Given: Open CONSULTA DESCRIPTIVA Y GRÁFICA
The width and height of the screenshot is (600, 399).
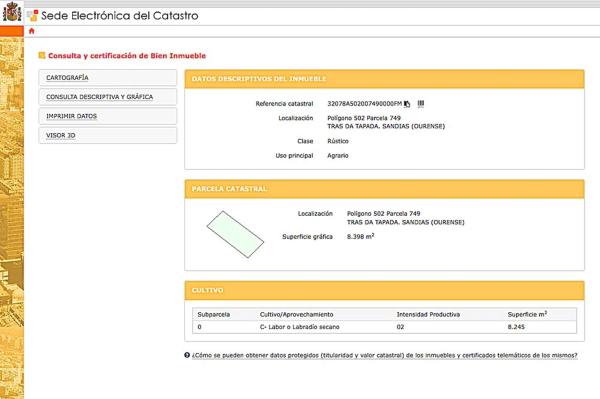Looking at the screenshot, I should click(108, 97).
